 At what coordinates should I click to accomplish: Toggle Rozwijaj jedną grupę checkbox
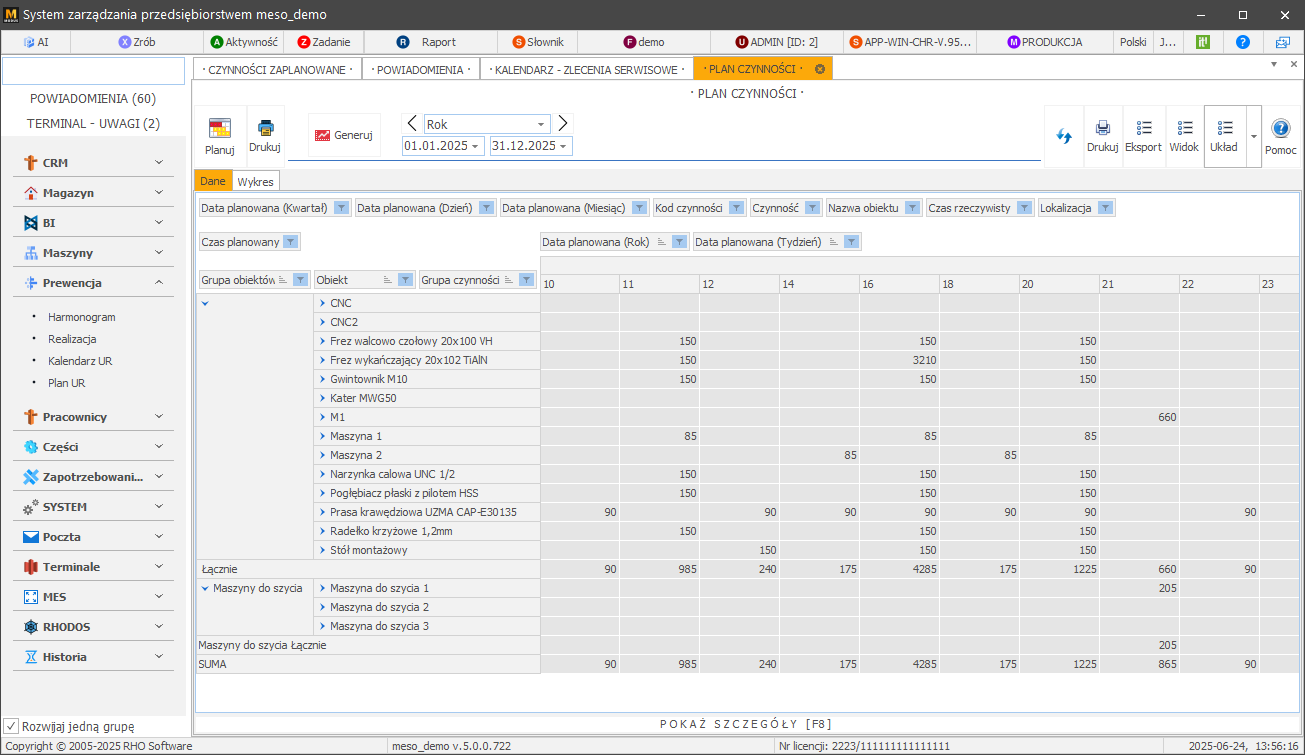[x=12, y=726]
